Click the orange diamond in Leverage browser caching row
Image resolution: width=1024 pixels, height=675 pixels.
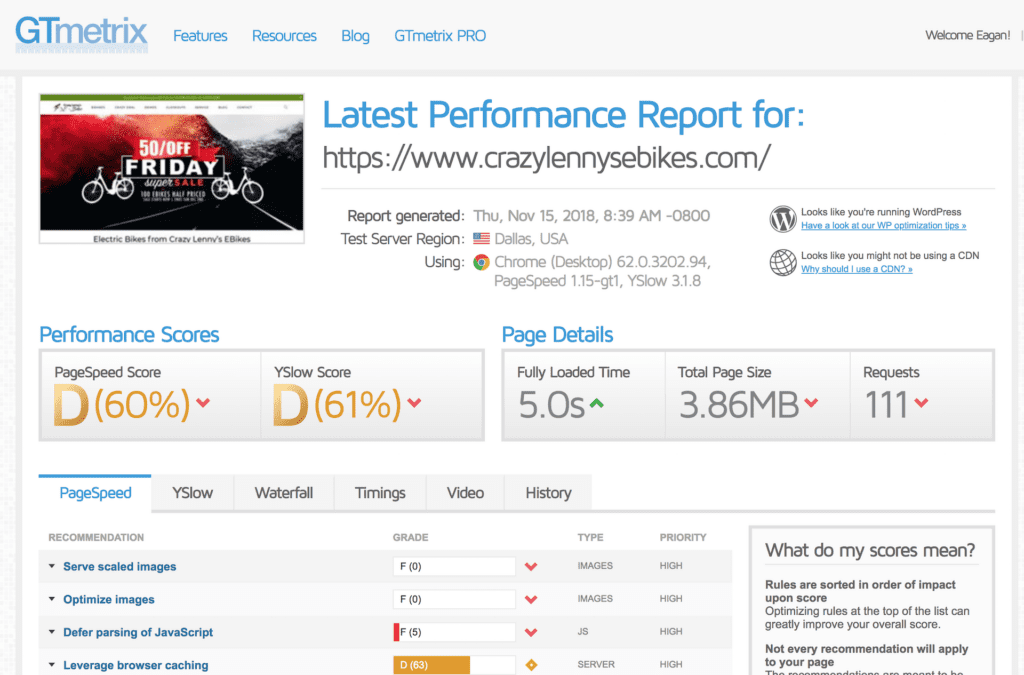[x=531, y=665]
